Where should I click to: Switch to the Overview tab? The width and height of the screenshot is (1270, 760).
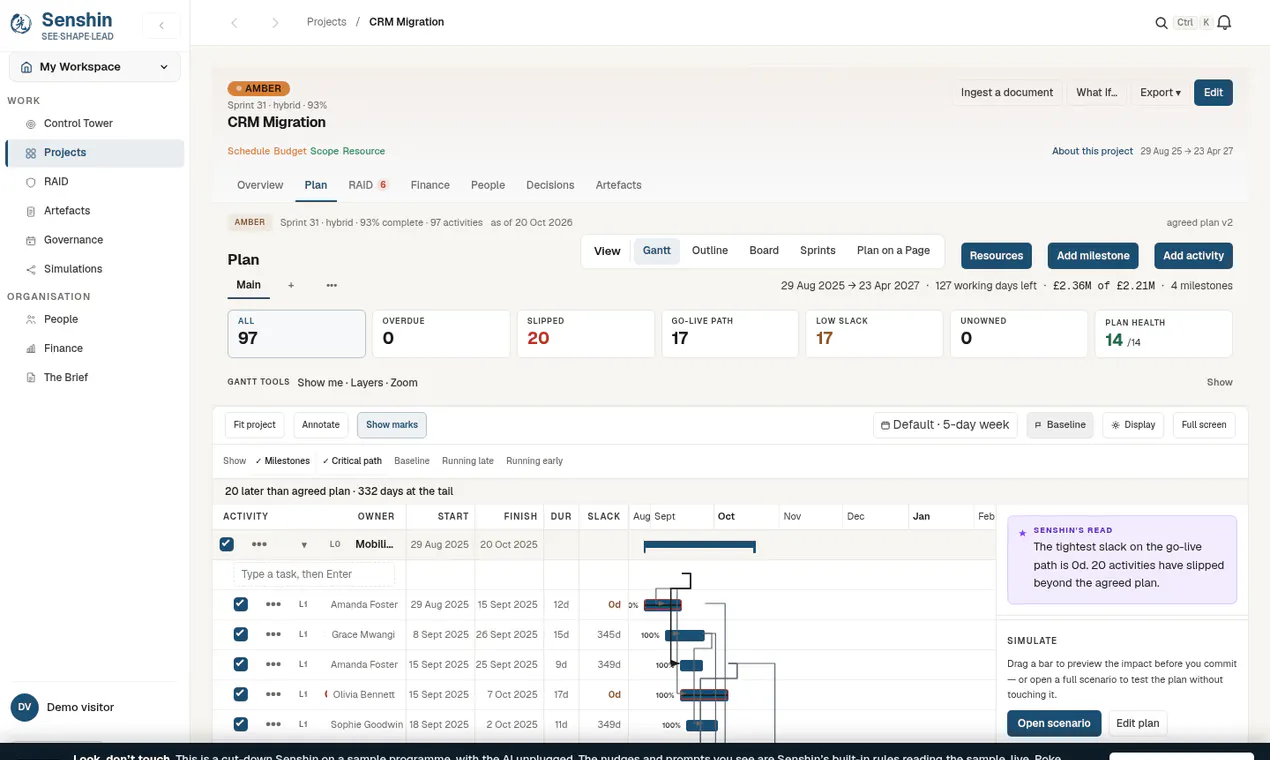click(x=260, y=185)
